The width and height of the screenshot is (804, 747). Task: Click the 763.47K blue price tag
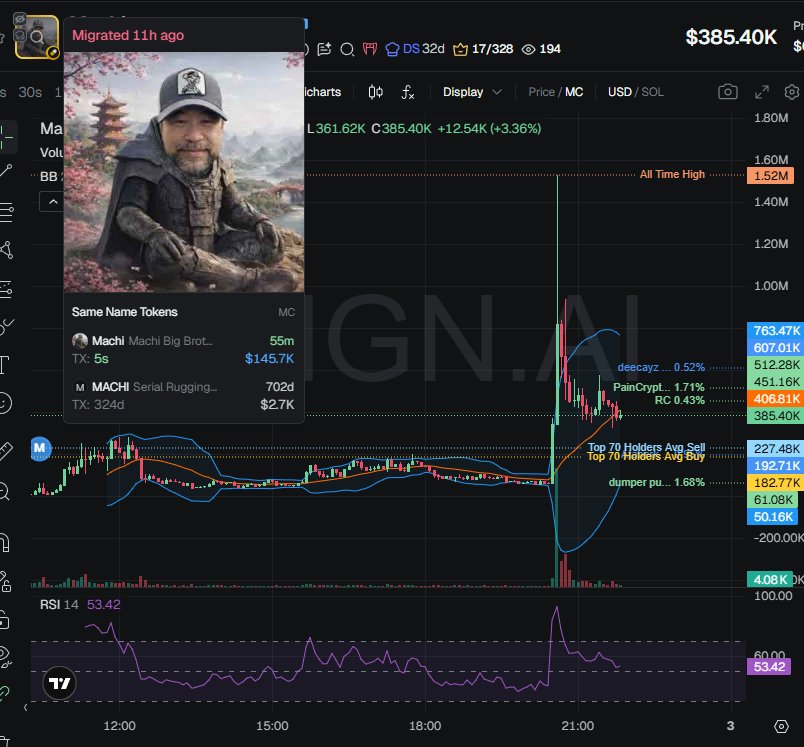pos(775,330)
